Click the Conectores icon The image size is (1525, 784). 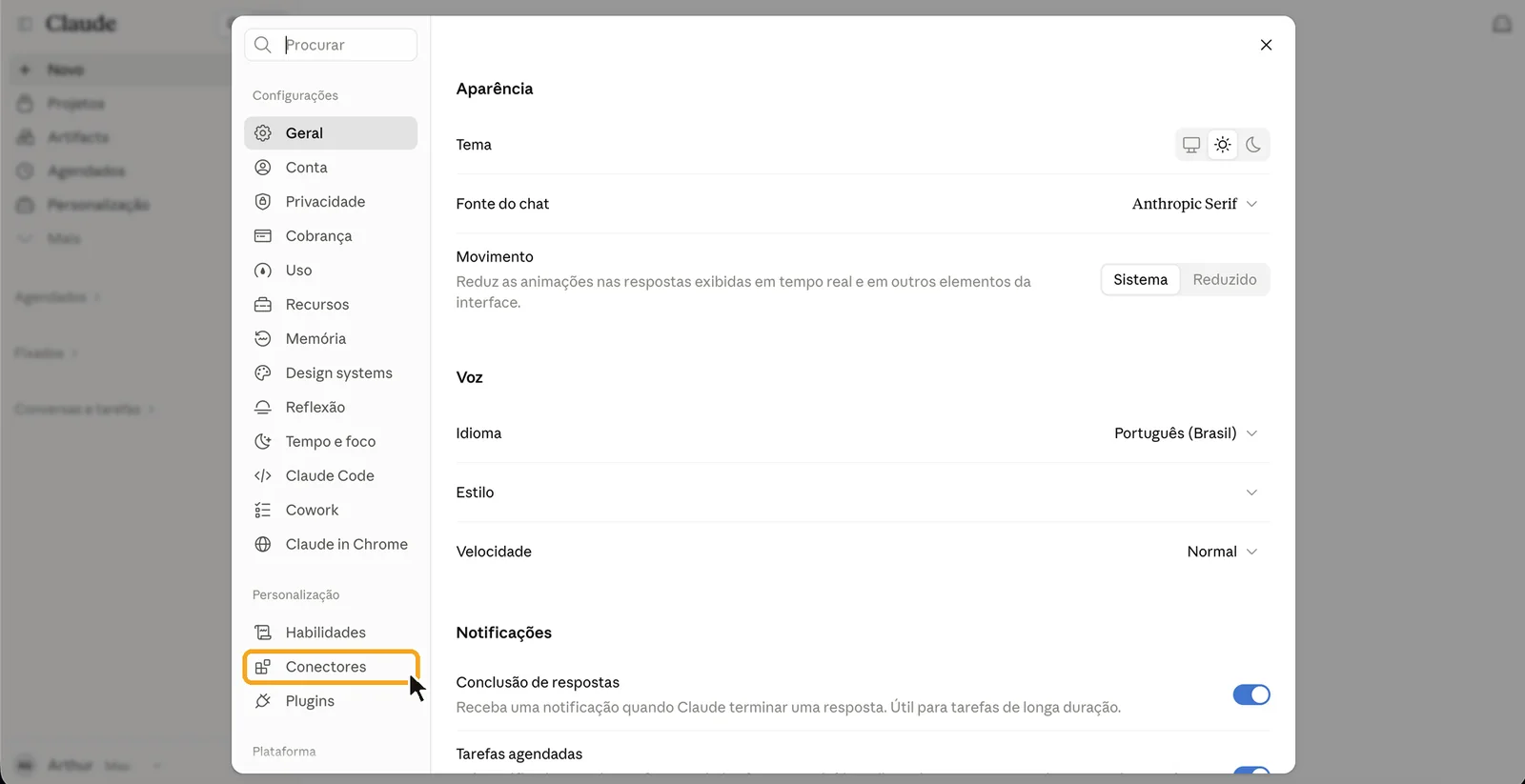[x=263, y=667]
